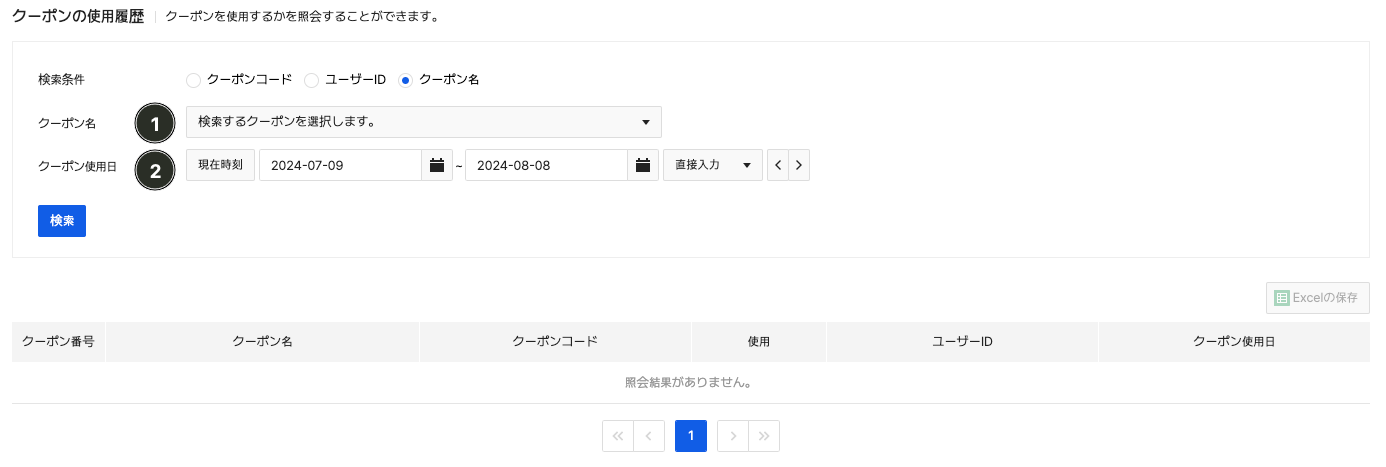Click the previous period arrow beside 直接入力
The width and height of the screenshot is (1386, 467).
778,165
